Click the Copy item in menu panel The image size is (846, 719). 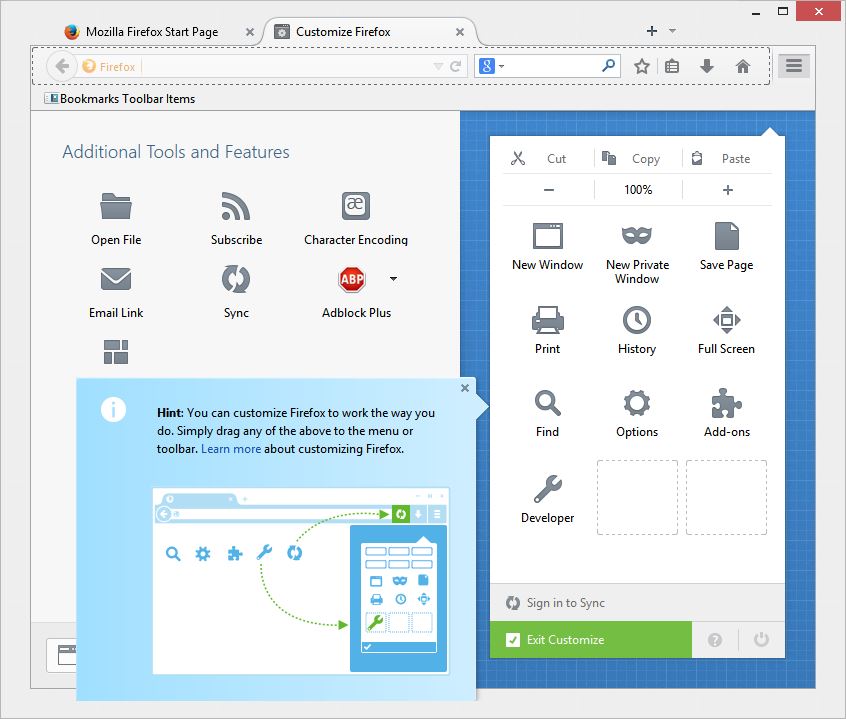638,159
